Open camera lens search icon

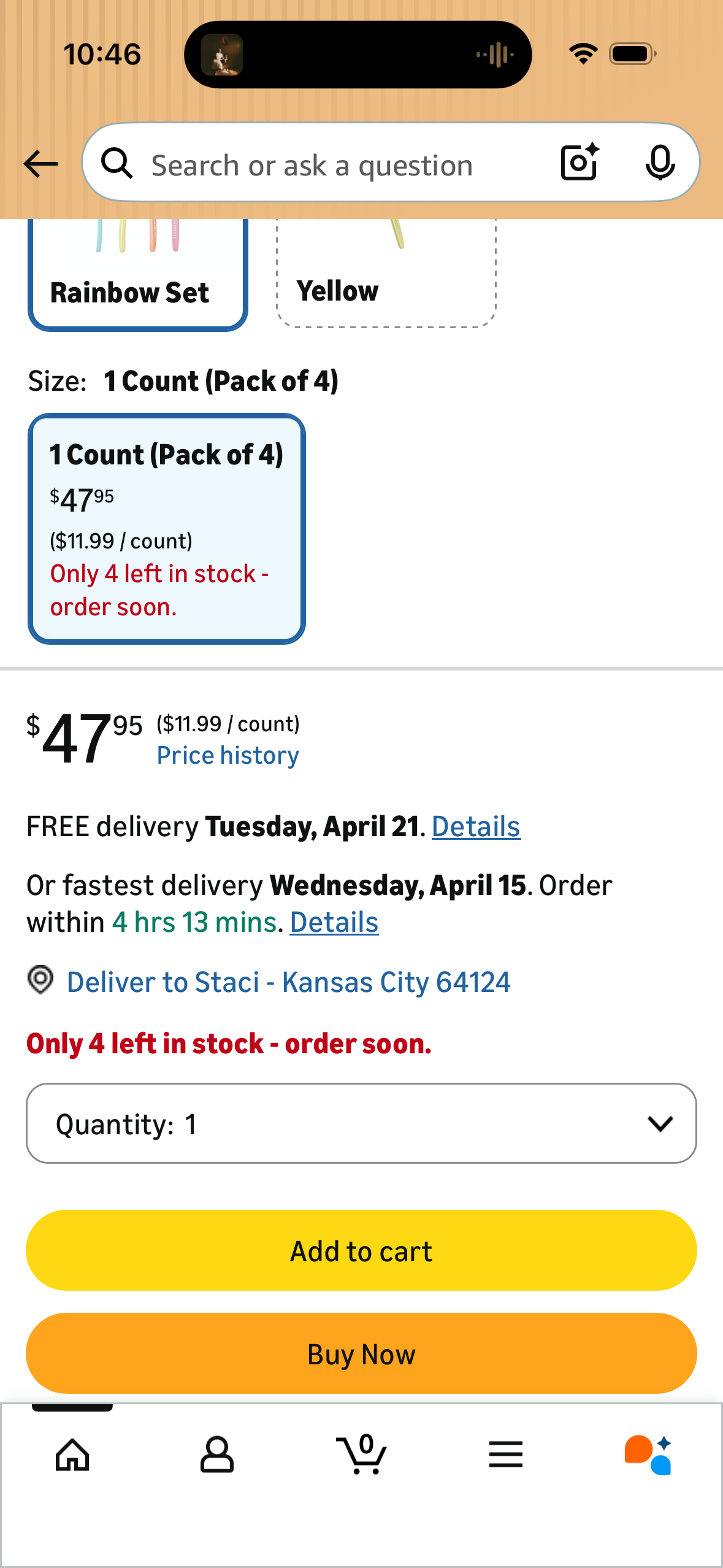[x=580, y=163]
